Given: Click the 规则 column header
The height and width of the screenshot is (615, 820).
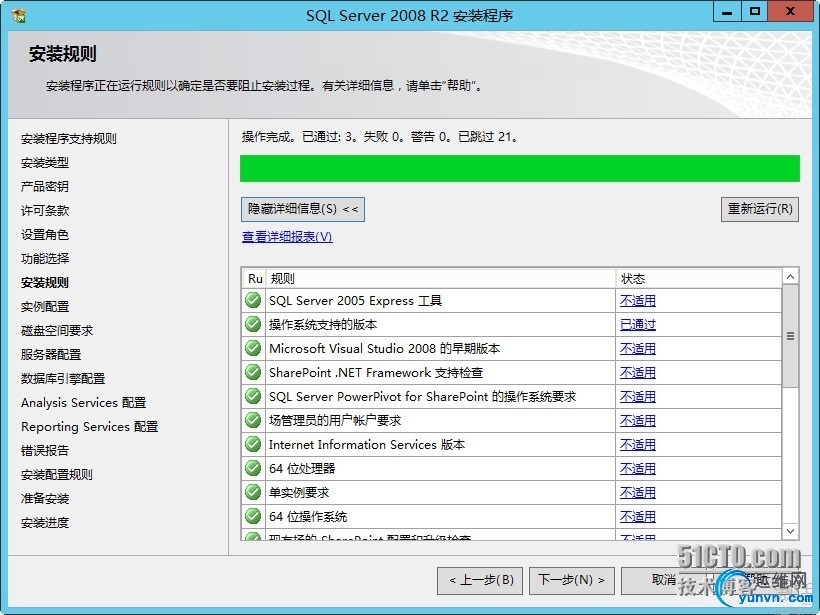Looking at the screenshot, I should (441, 279).
